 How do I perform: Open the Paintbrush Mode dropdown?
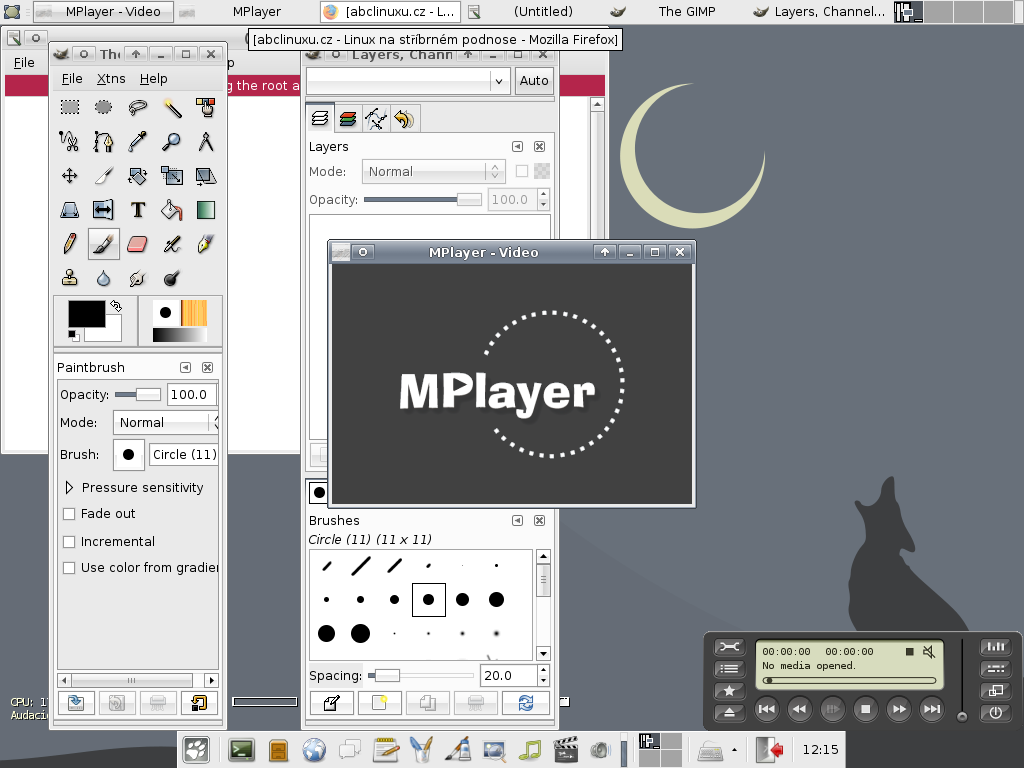(166, 423)
